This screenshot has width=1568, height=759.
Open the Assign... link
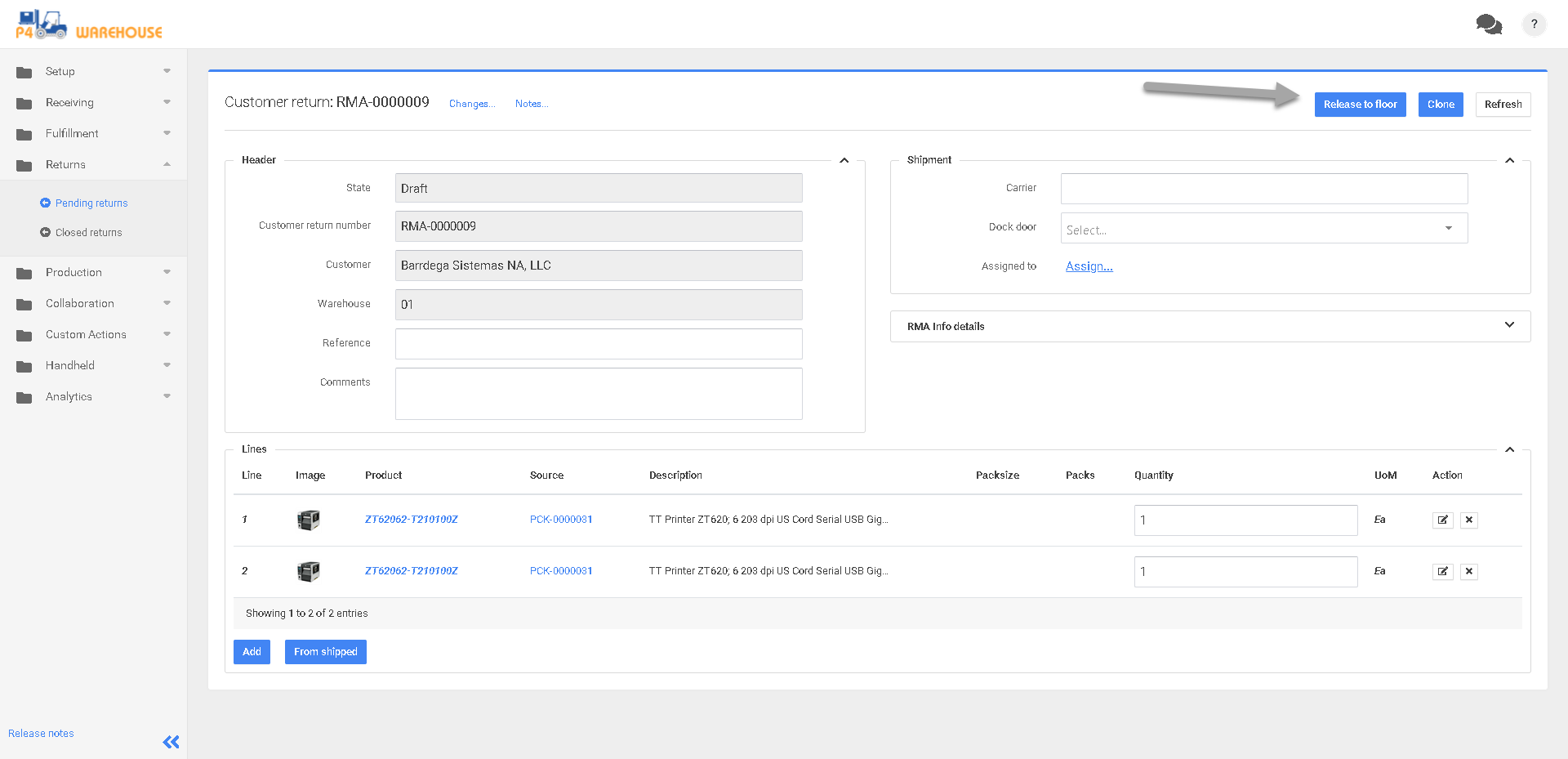pos(1089,266)
